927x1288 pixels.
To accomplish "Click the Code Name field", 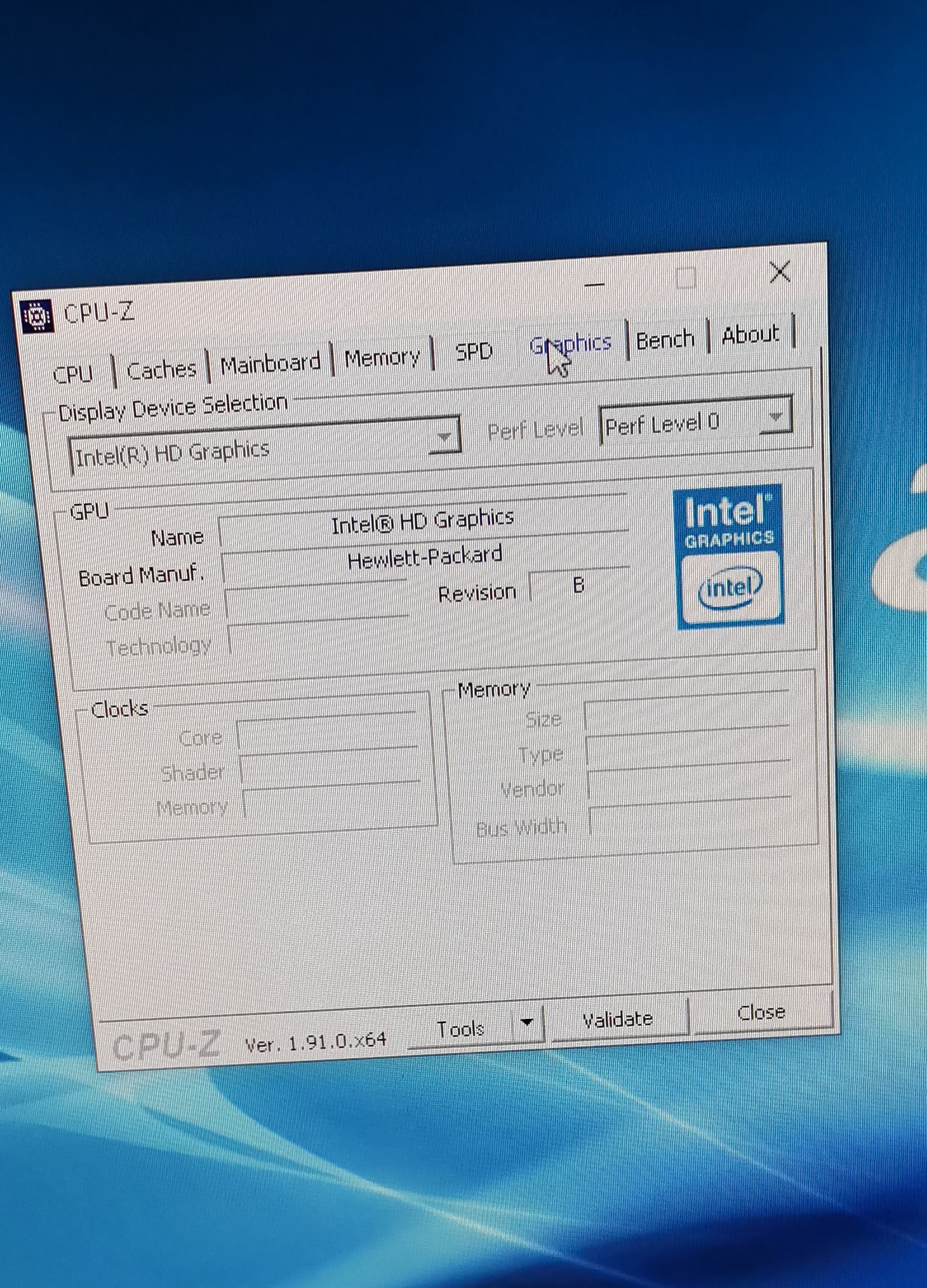I will pos(316,599).
